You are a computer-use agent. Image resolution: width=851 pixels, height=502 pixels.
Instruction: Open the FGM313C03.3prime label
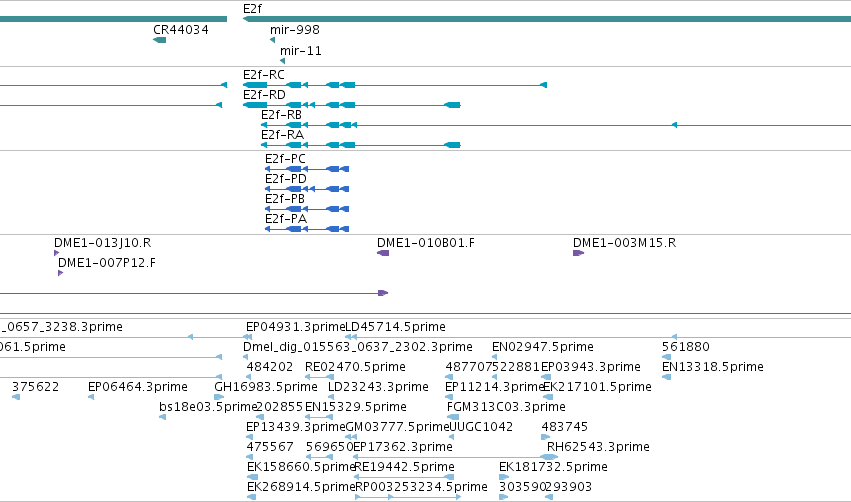[x=506, y=408]
